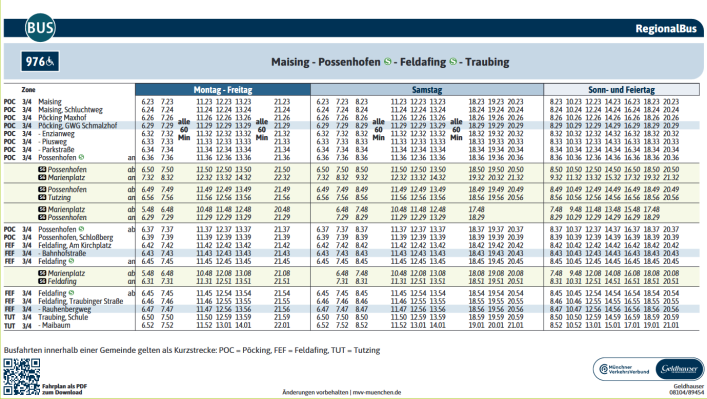Click the stop - Rauhenbergweg
Image resolution: width=707 pixels, height=399 pixels.
(64, 309)
